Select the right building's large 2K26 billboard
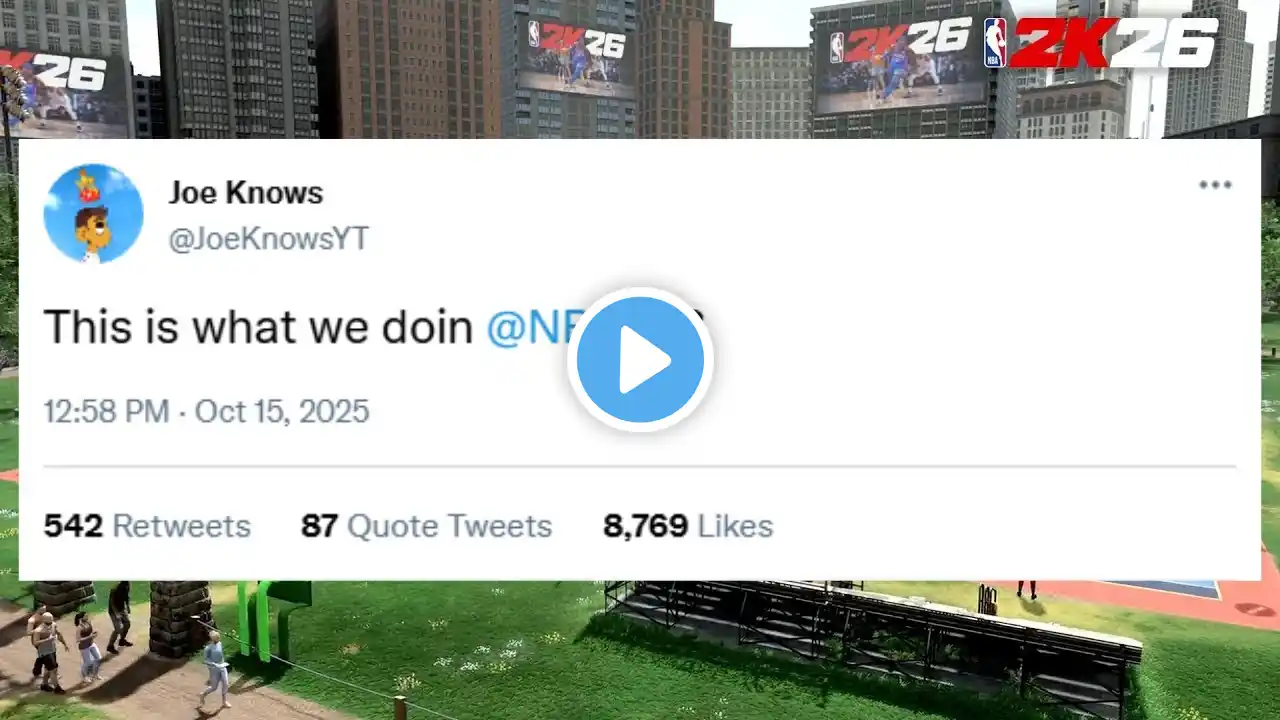 click(900, 60)
